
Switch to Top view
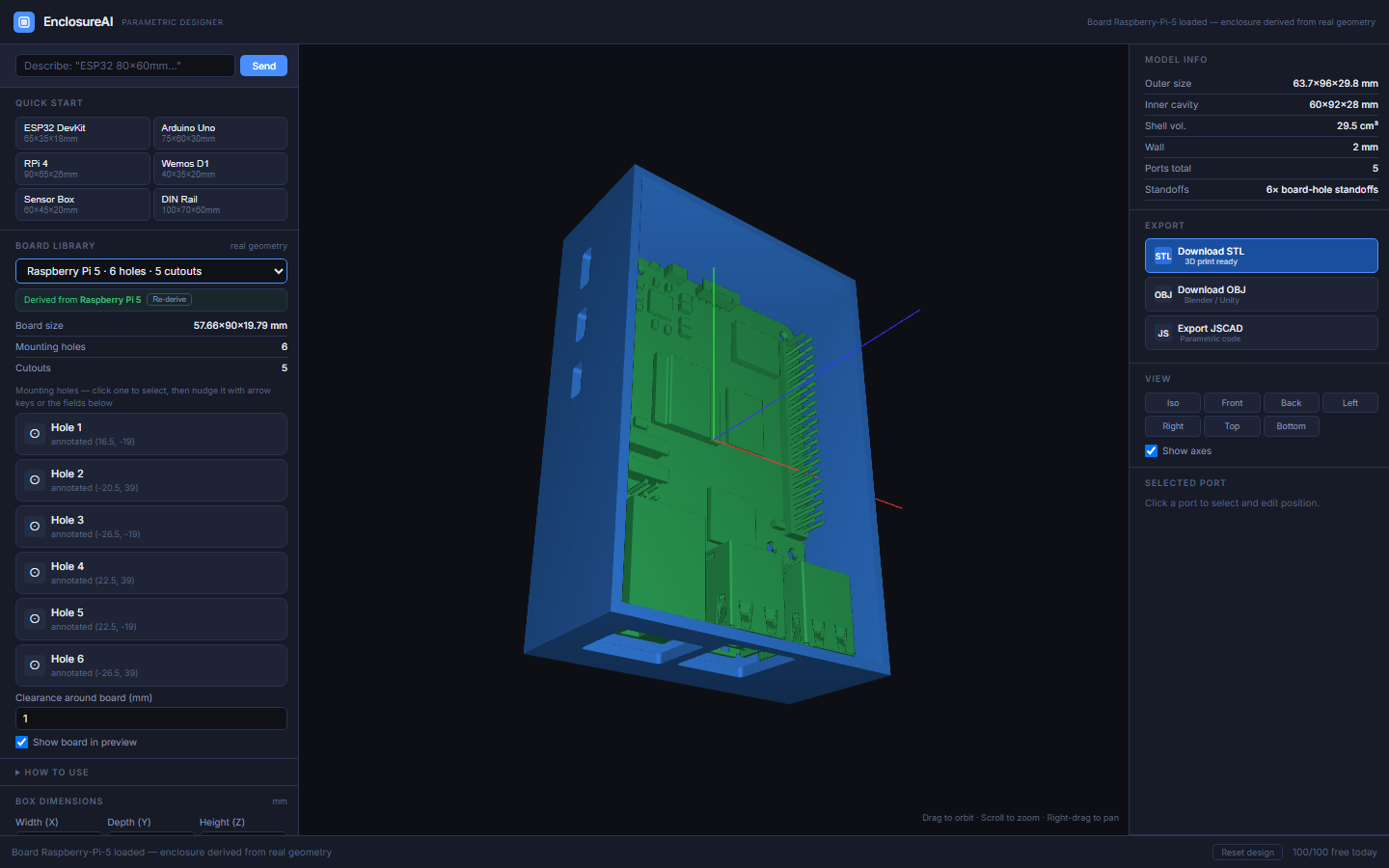(1232, 426)
